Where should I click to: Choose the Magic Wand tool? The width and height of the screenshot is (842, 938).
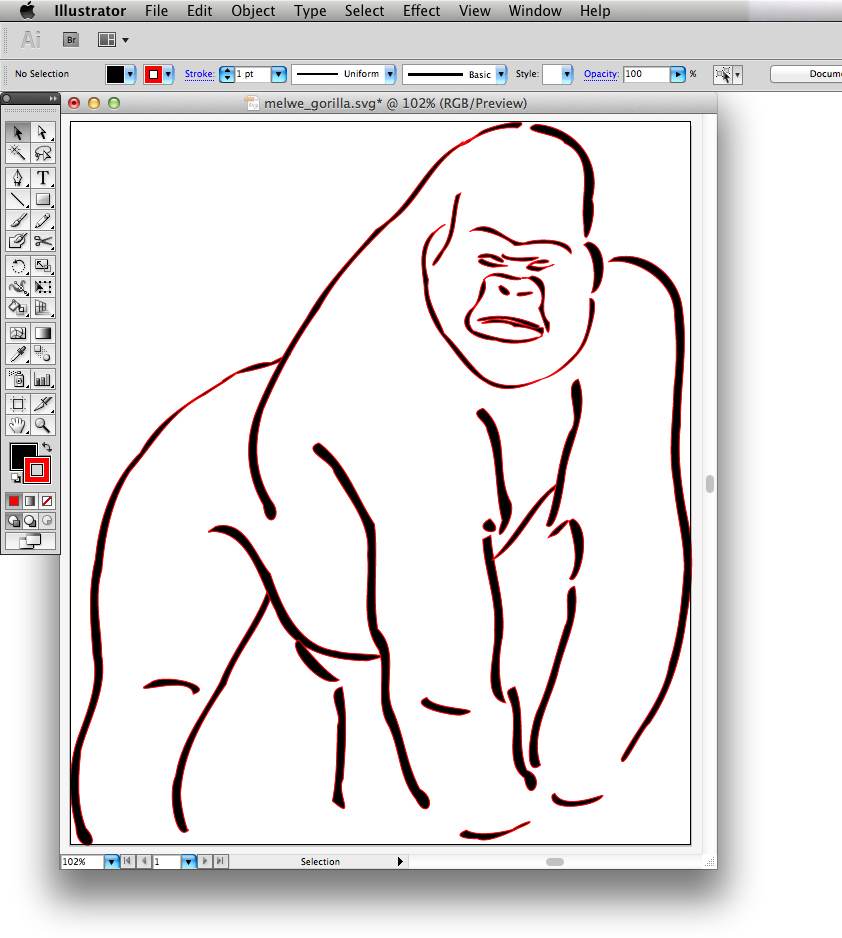point(17,153)
